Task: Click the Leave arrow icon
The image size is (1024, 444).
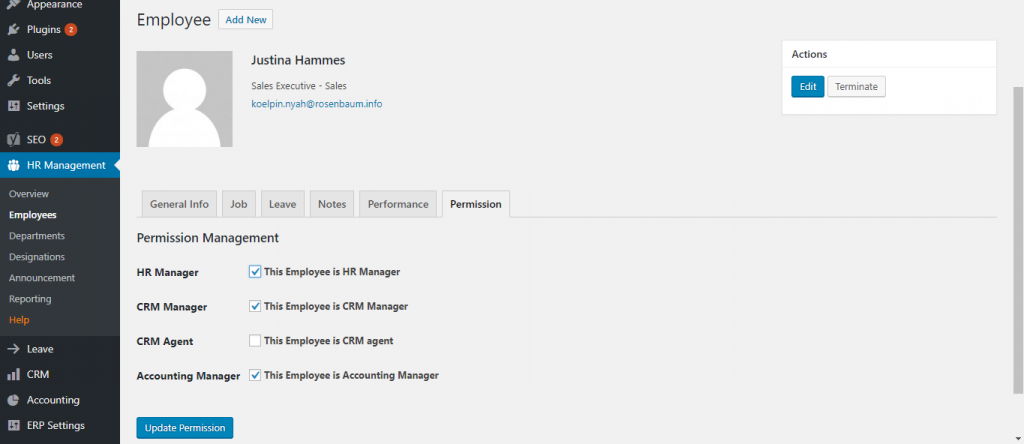Action: coord(13,349)
